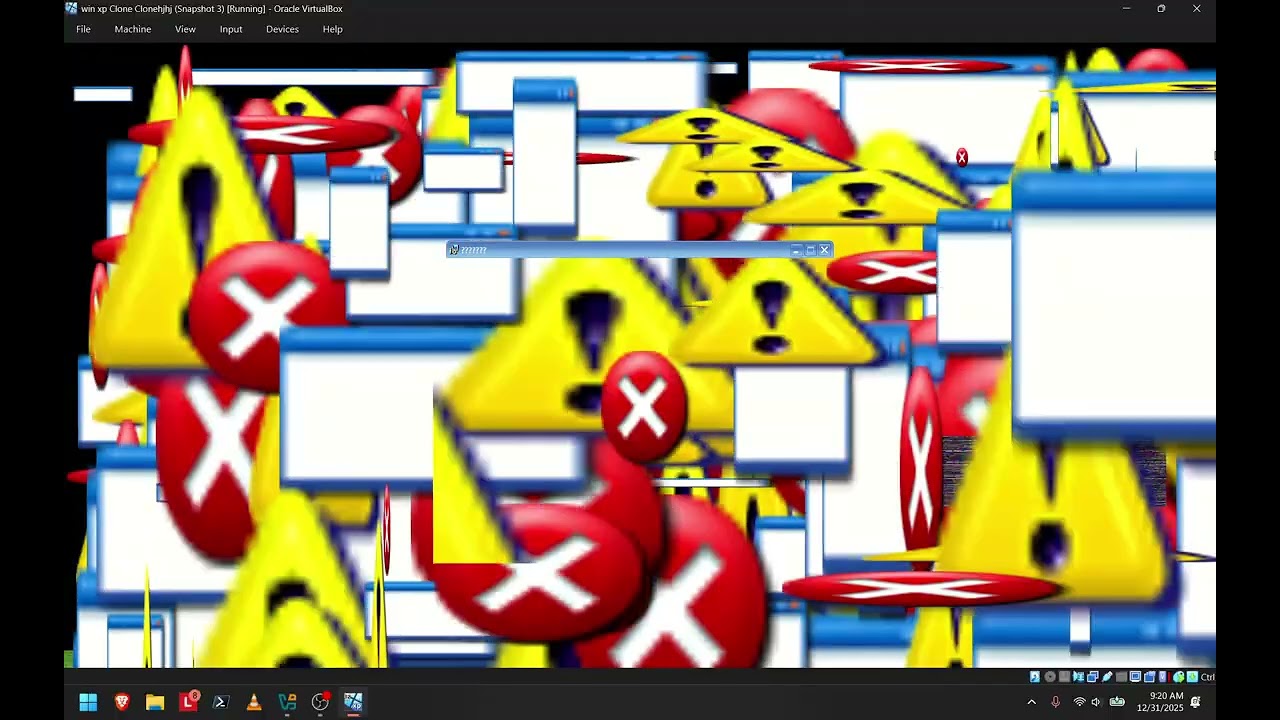
Task: Open the clock showing 9:20 AM
Action: tap(1160, 702)
